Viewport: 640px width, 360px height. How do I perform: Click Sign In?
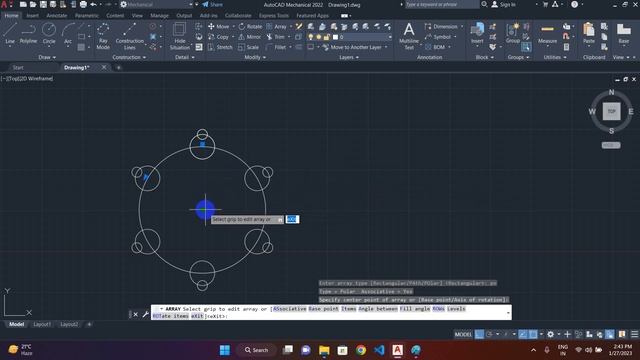tap(503, 4)
